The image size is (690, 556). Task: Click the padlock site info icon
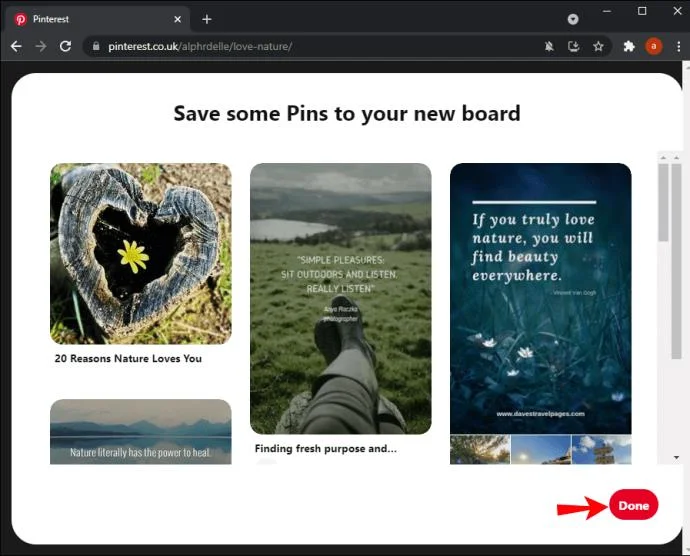96,46
